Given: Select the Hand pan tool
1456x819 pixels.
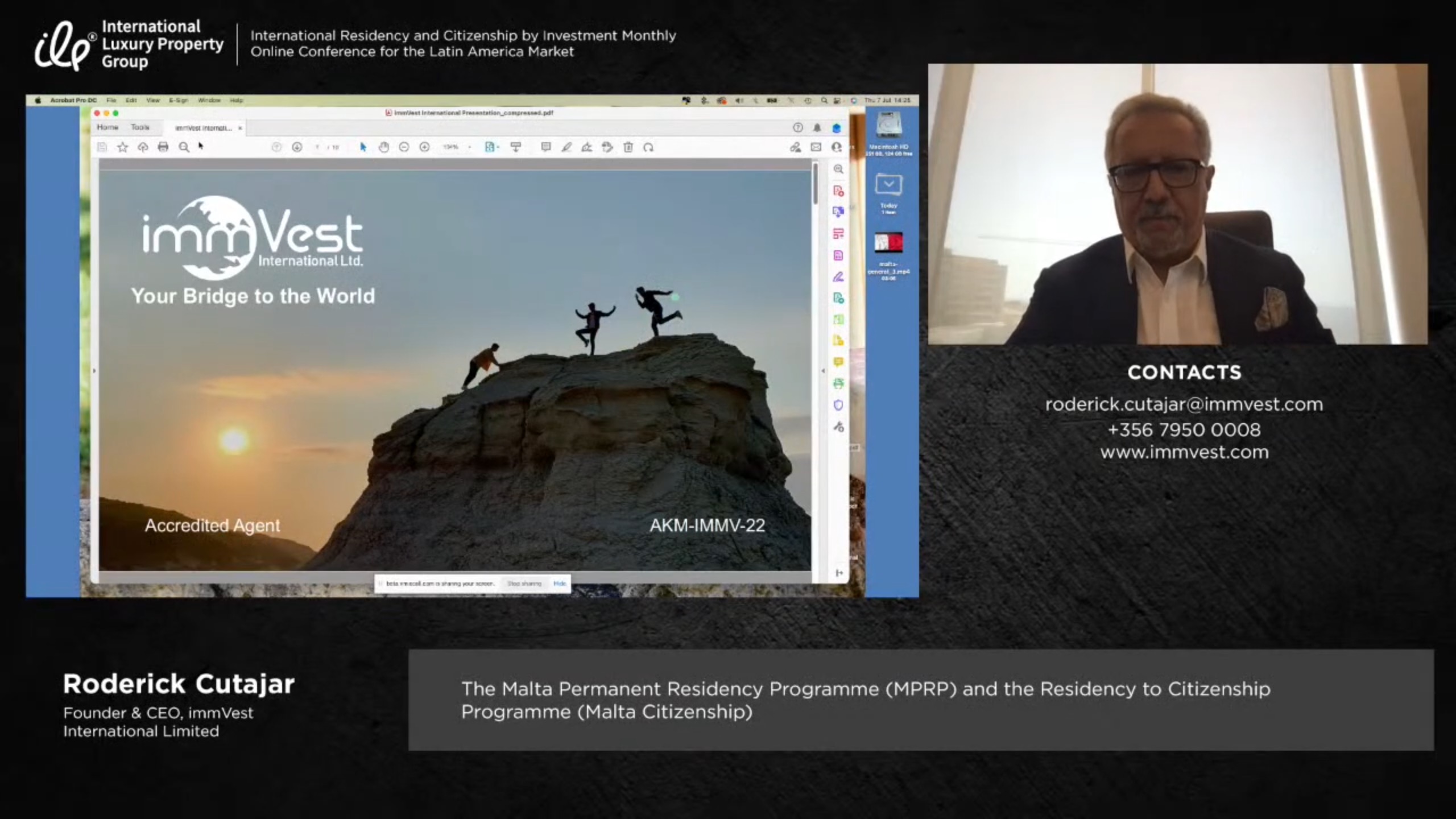Looking at the screenshot, I should 384,147.
